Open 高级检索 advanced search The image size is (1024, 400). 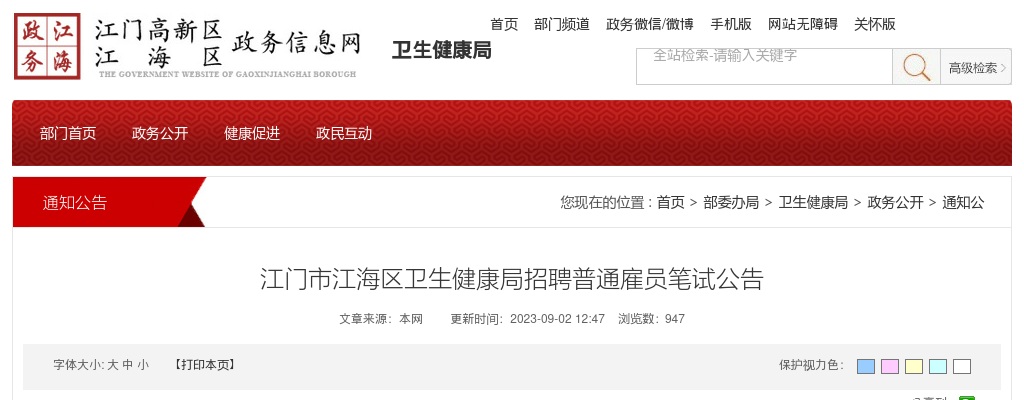[x=976, y=67]
